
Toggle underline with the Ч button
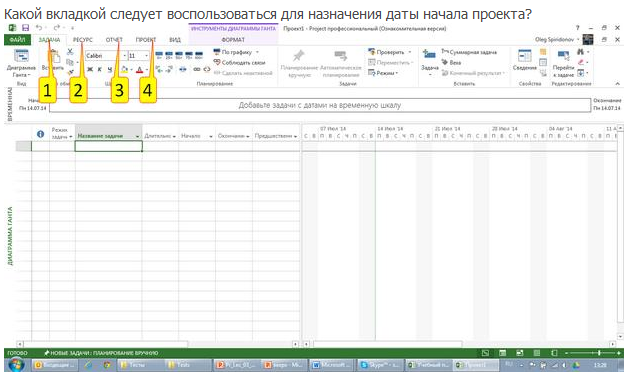[x=109, y=69]
